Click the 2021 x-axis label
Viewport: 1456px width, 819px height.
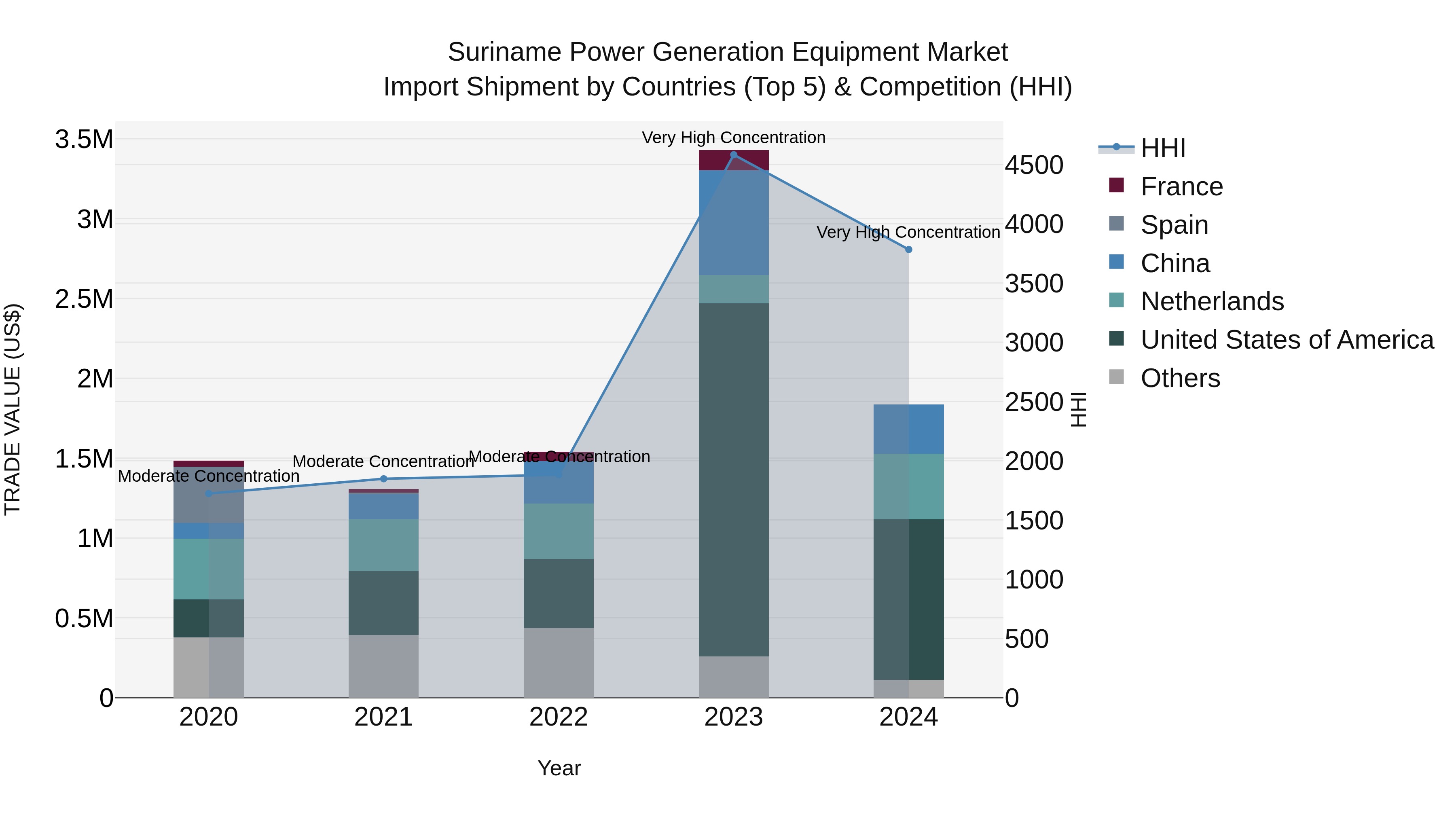(x=384, y=717)
